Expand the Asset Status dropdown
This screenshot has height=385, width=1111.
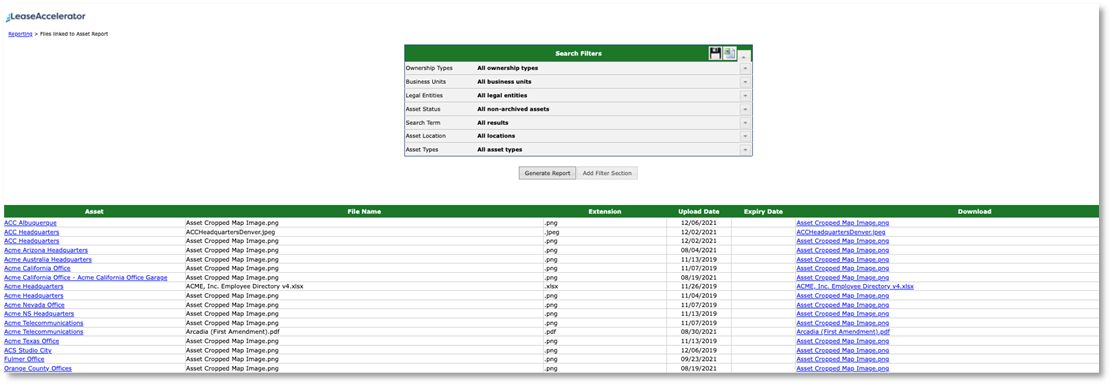(x=745, y=109)
